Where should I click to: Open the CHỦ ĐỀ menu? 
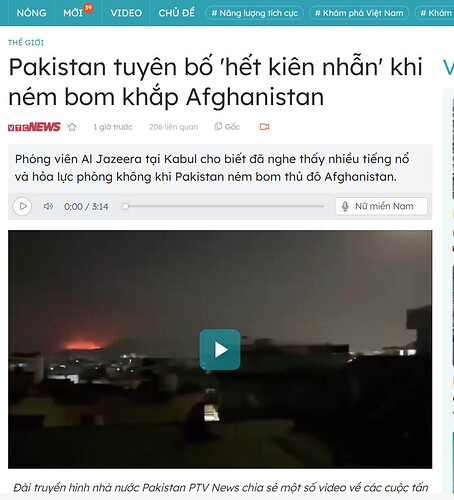pyautogui.click(x=176, y=13)
